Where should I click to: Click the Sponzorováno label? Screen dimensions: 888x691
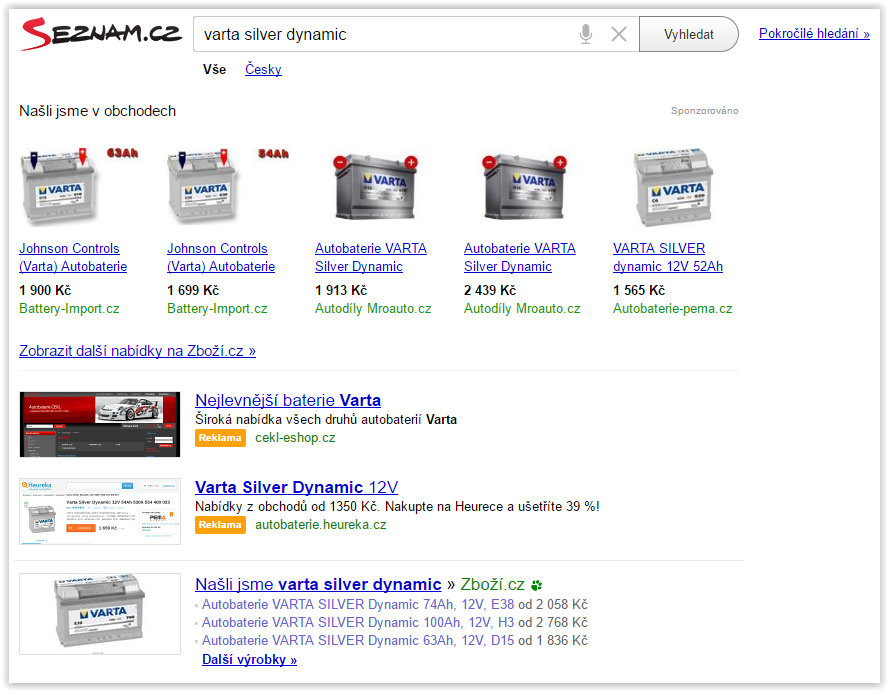pyautogui.click(x=705, y=110)
